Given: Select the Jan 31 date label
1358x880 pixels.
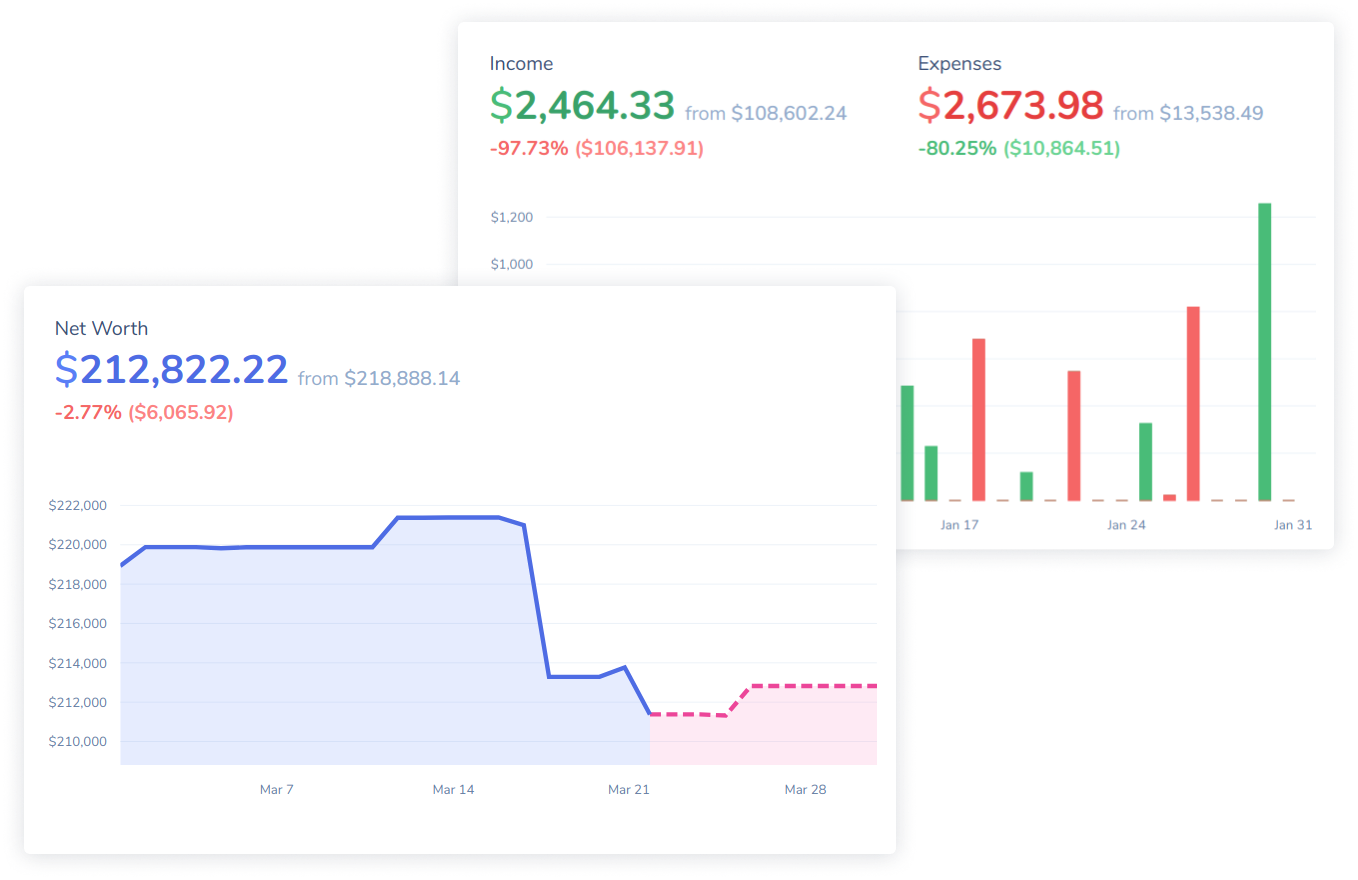Looking at the screenshot, I should click(x=1292, y=525).
